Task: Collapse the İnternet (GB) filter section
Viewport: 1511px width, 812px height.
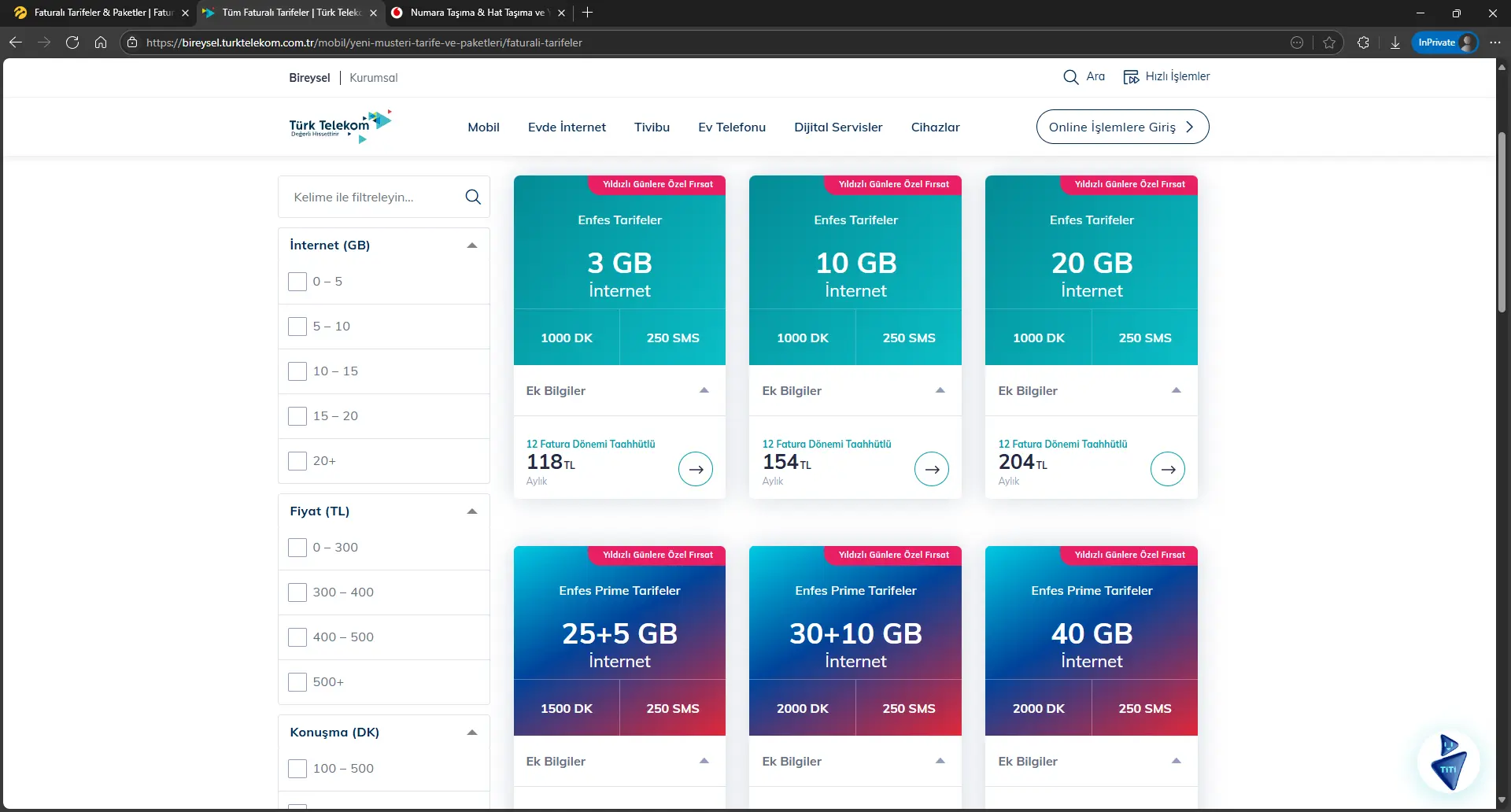Action: (x=472, y=245)
